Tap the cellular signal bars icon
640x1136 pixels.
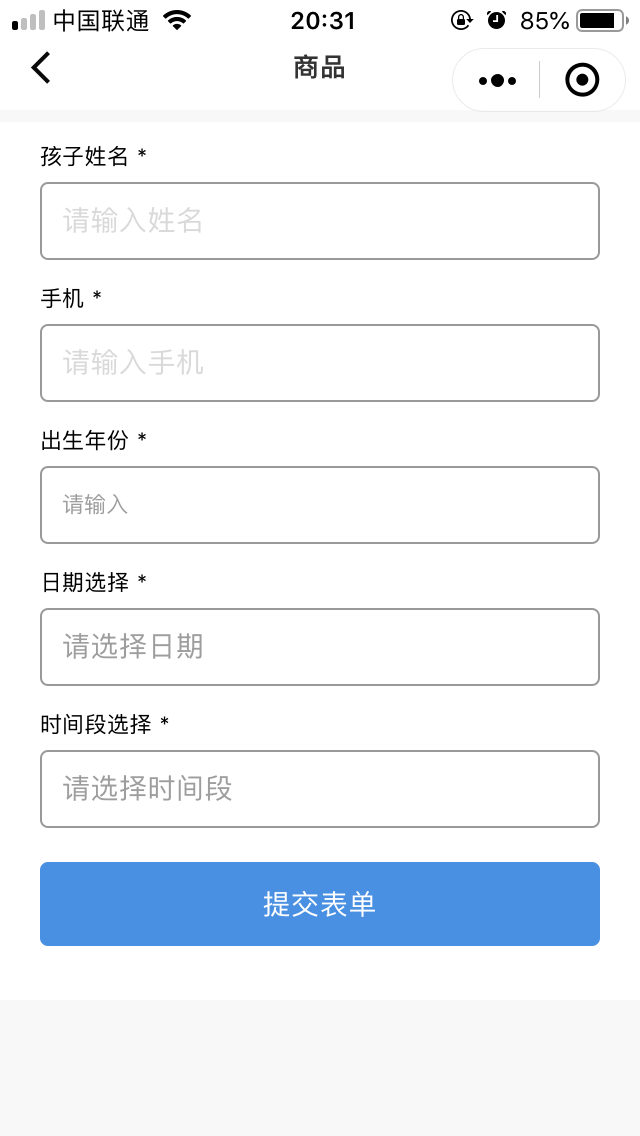pos(28,20)
